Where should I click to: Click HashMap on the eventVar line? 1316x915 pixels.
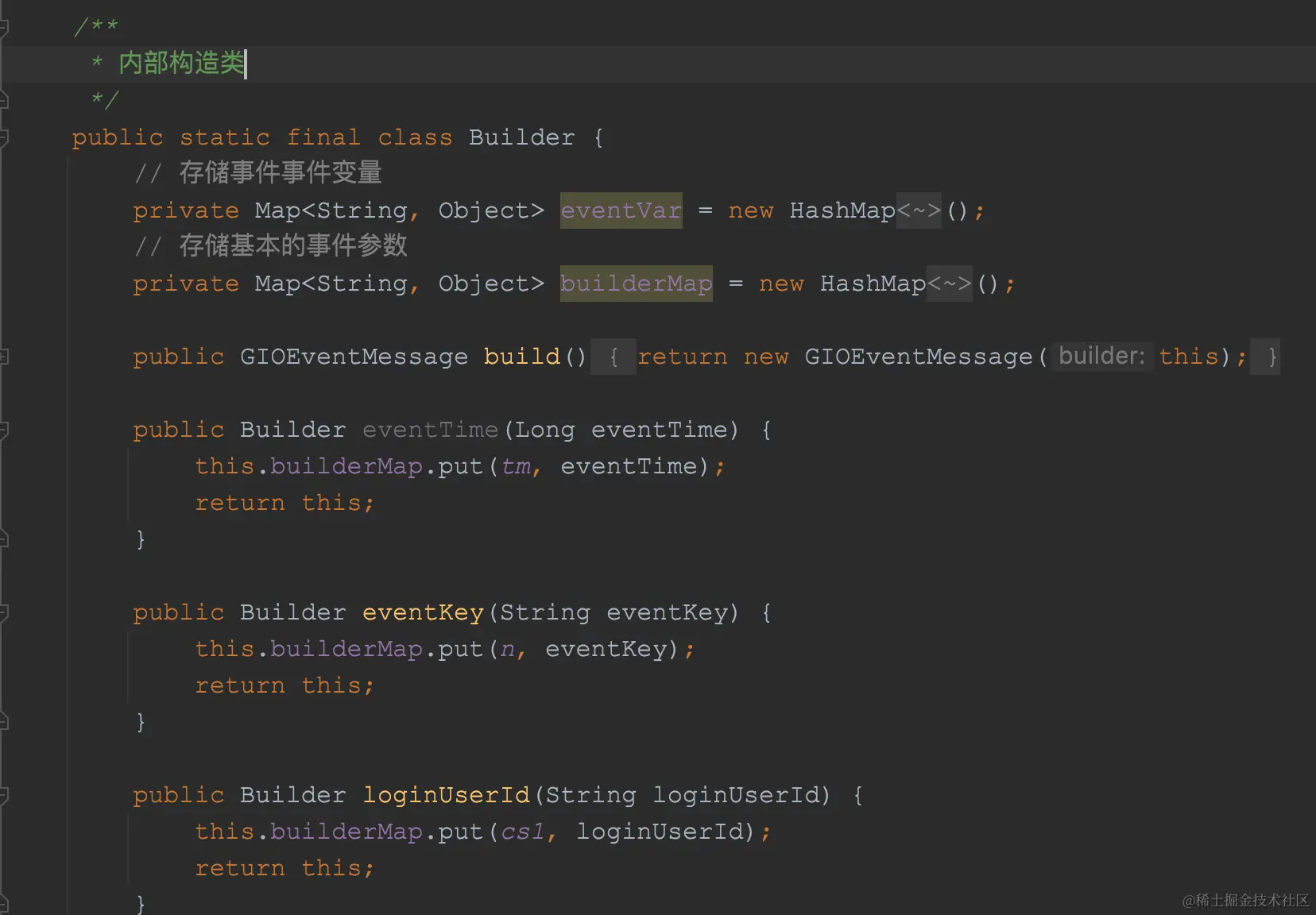coord(842,210)
